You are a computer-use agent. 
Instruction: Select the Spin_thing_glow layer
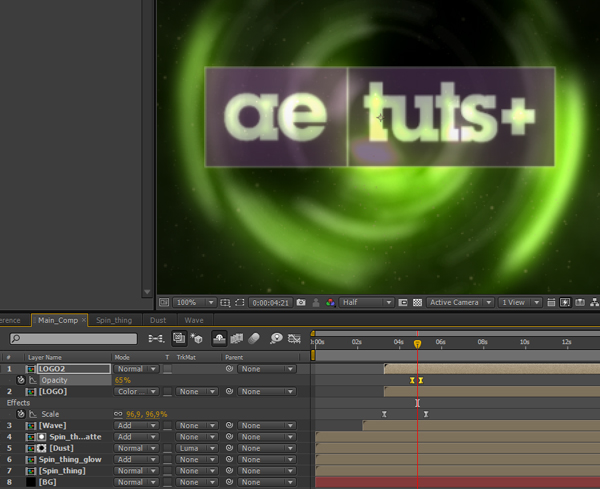coord(70,460)
